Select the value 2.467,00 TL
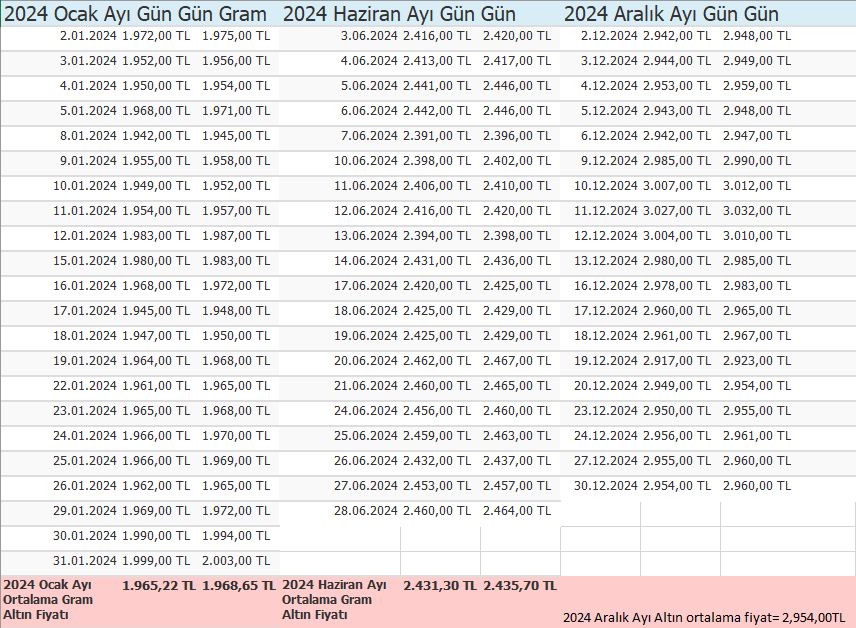The image size is (856, 628). tap(516, 361)
